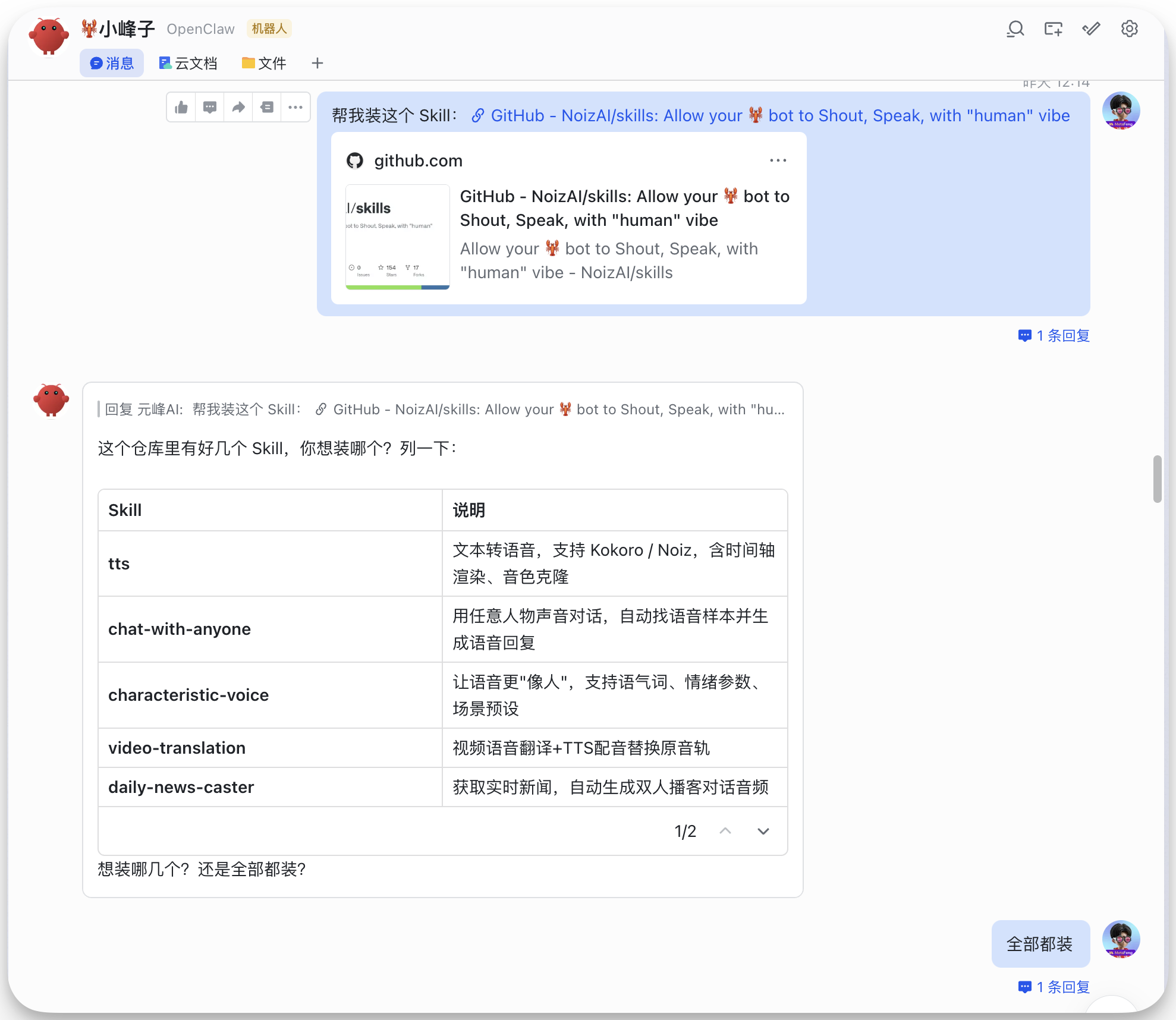Click the 1/2 page indicator

point(686,831)
